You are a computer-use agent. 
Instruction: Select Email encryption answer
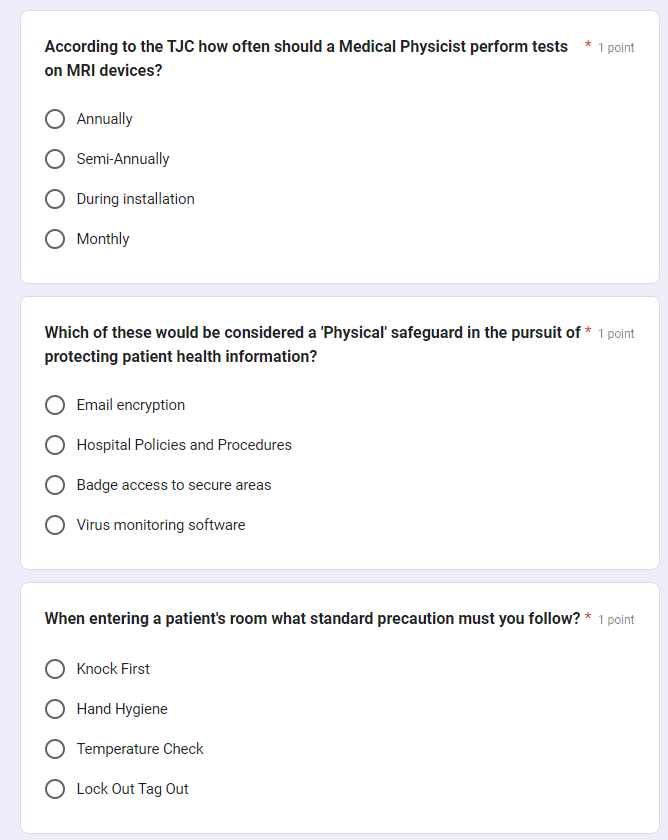pos(56,405)
